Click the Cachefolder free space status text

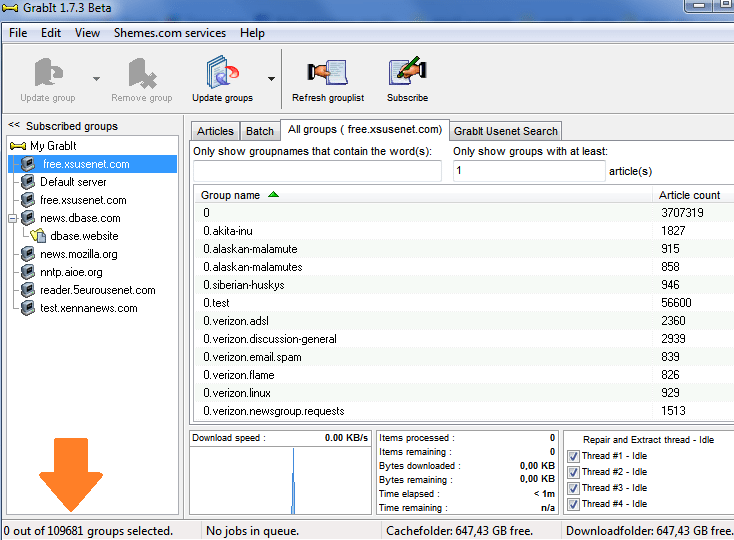pos(459,531)
